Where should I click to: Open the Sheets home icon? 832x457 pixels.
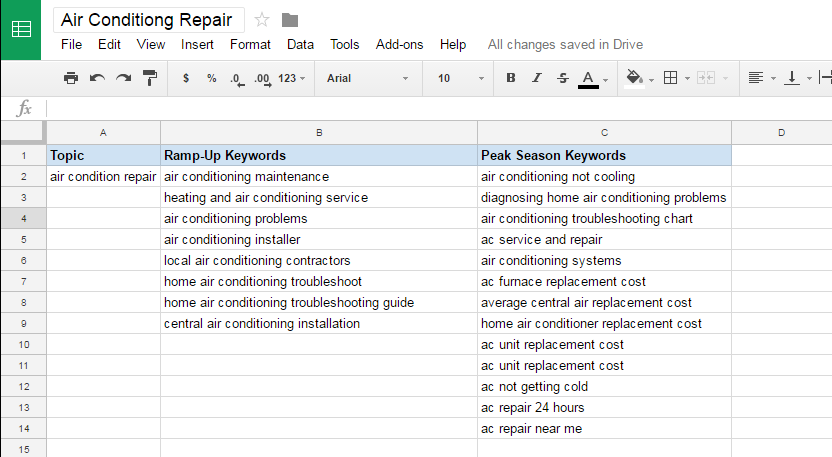click(21, 29)
